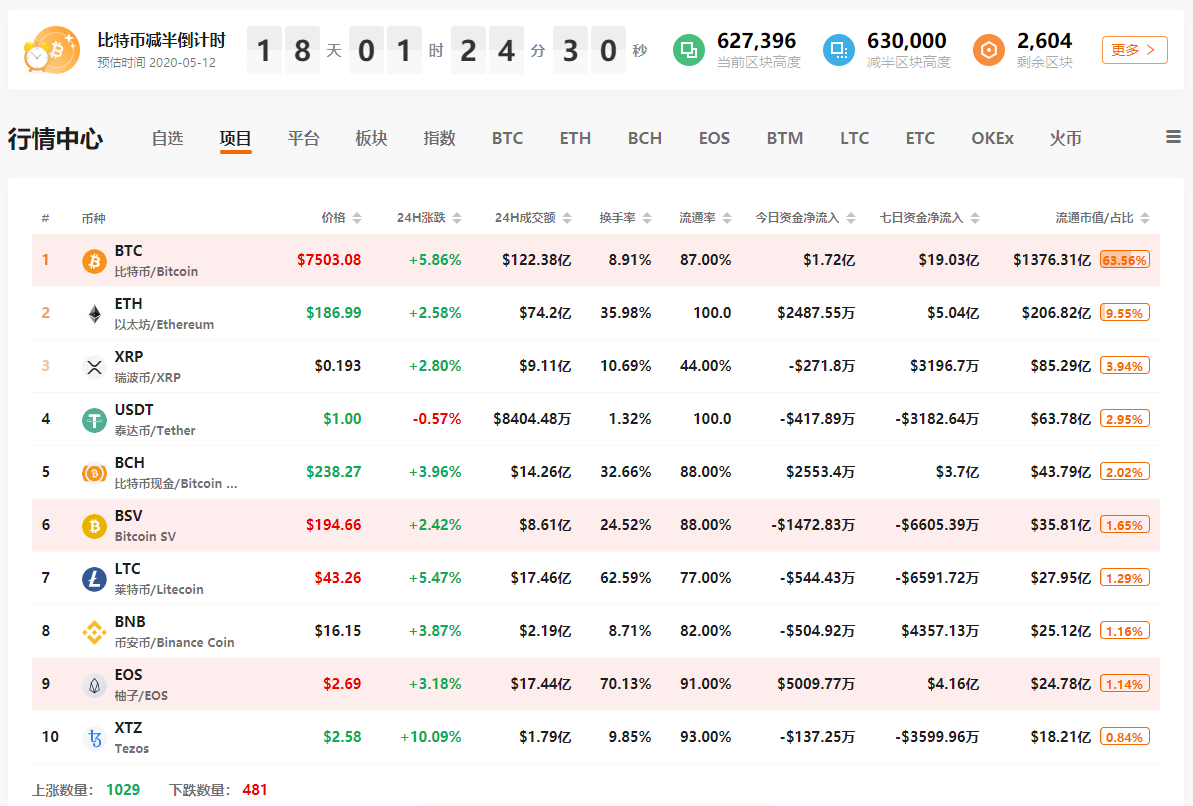
Task: Open the LTC market tab
Action: pyautogui.click(x=854, y=138)
